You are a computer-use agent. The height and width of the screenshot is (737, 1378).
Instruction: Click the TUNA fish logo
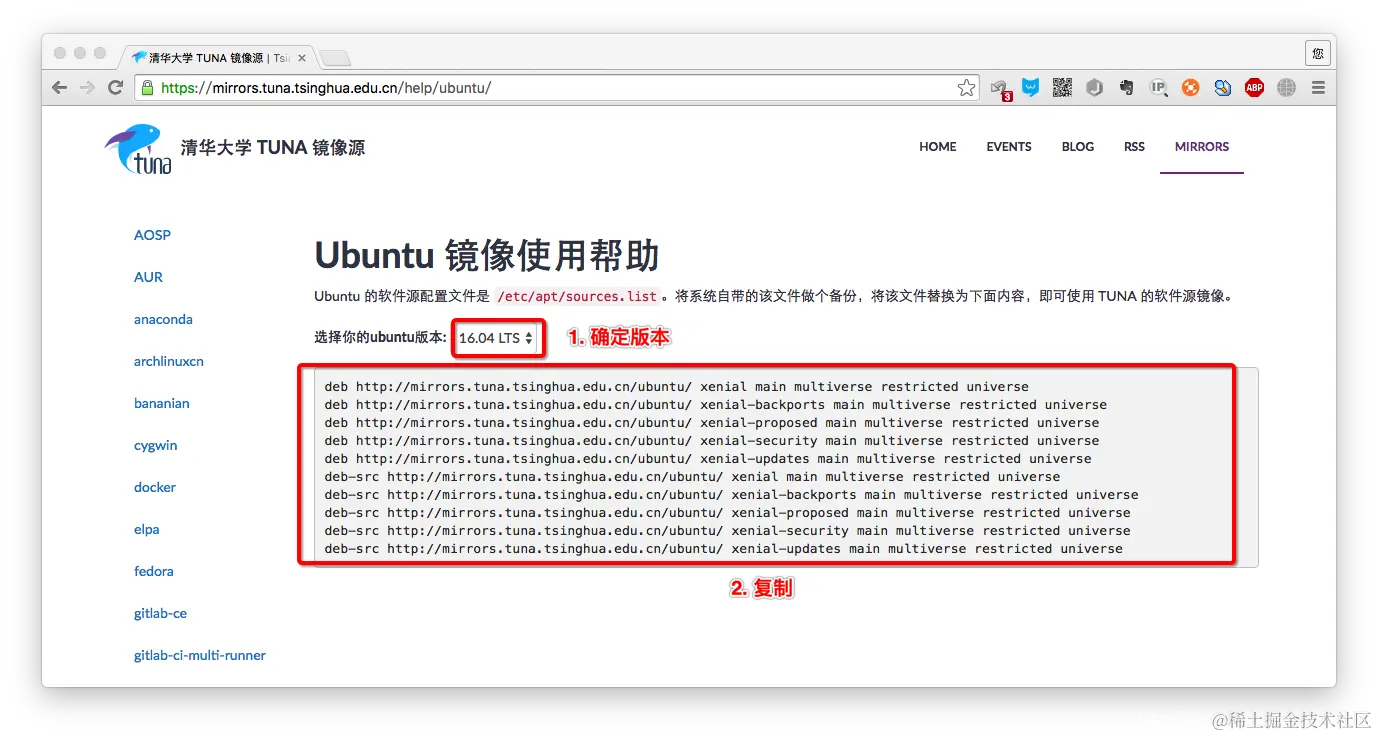pos(138,148)
